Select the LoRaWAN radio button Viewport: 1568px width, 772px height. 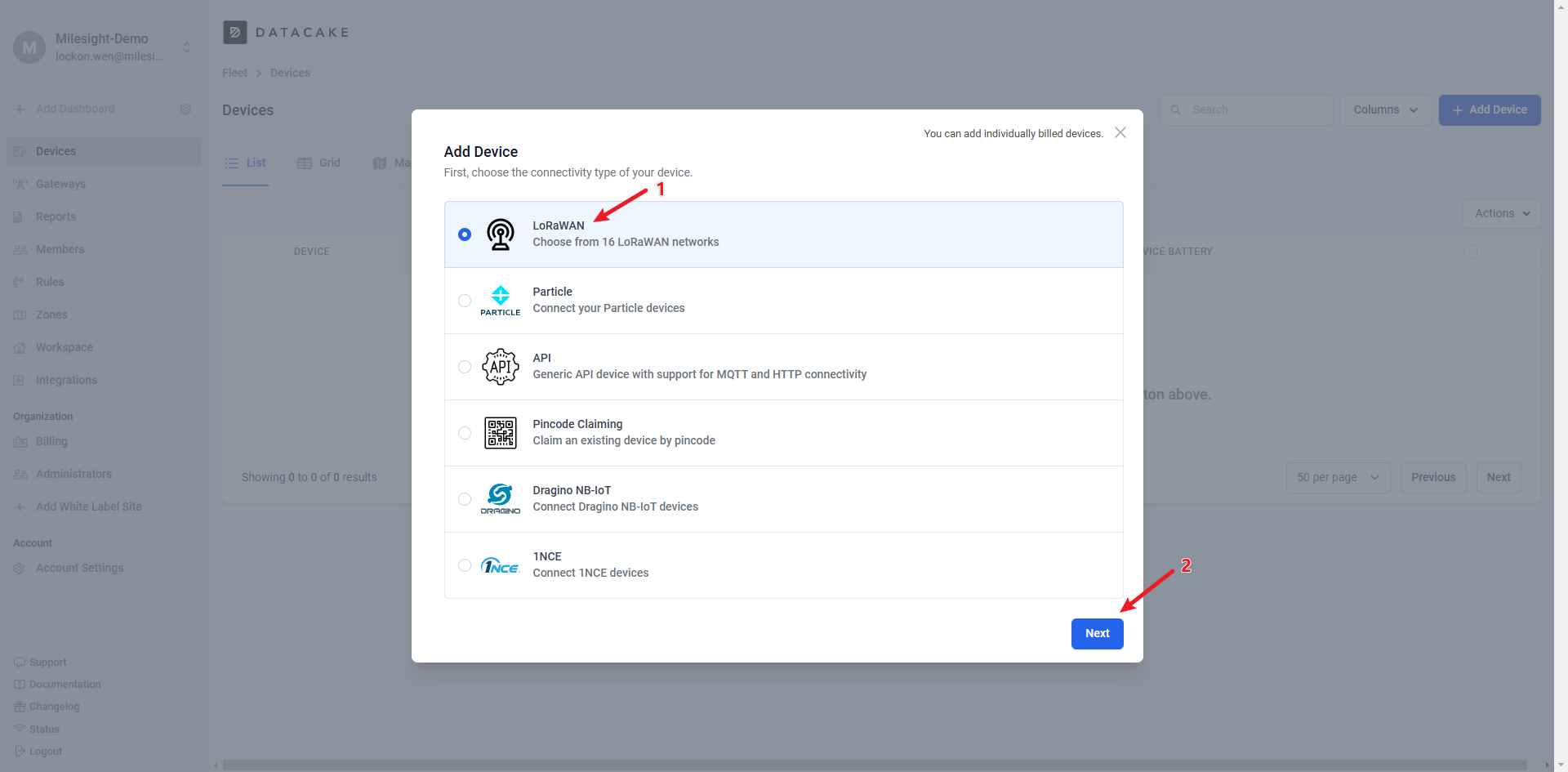[465, 234]
